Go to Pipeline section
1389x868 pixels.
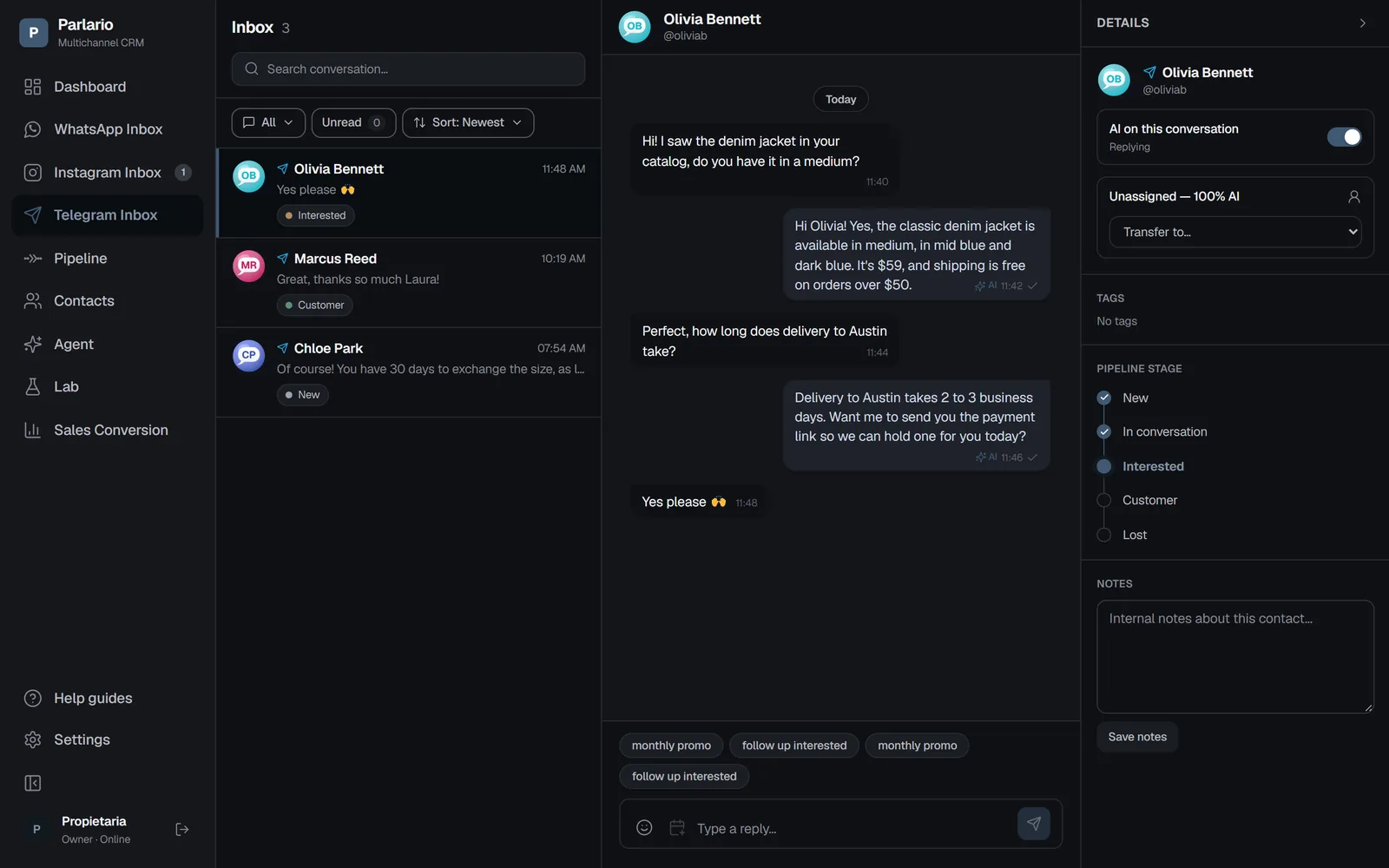tap(107, 259)
